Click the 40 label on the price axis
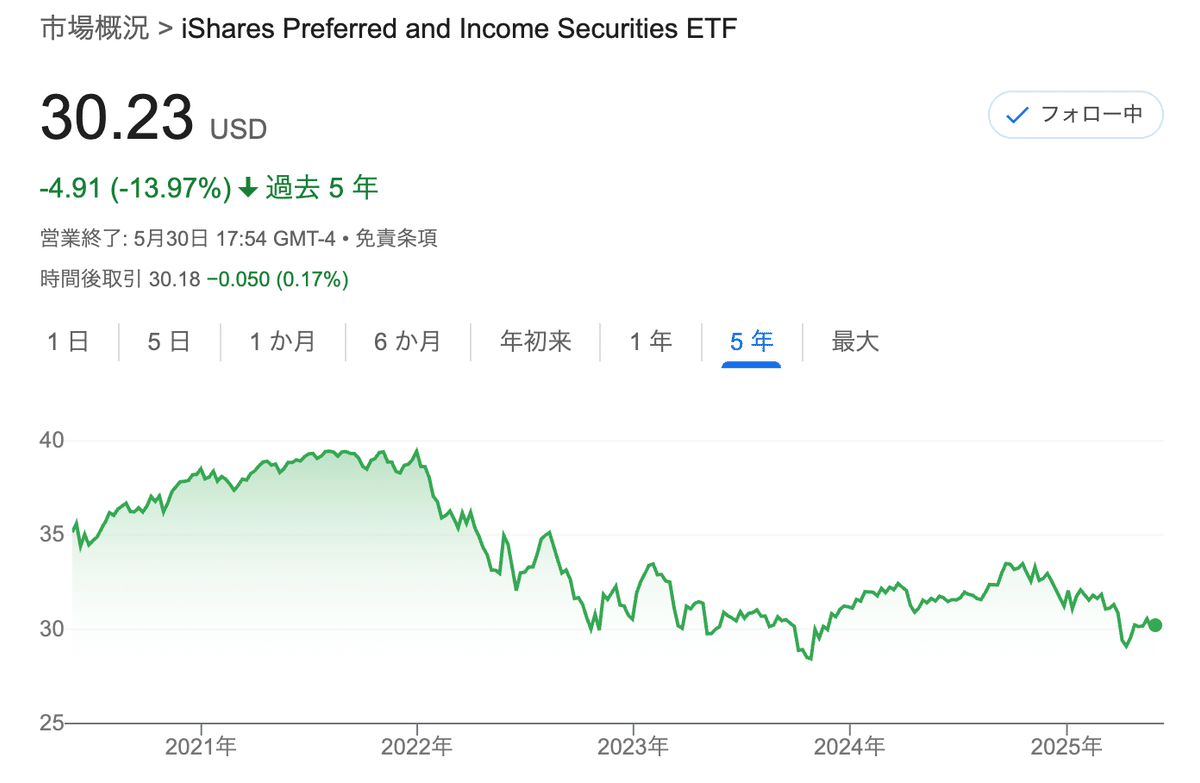Screen dimensions: 1200x783 point(48,440)
